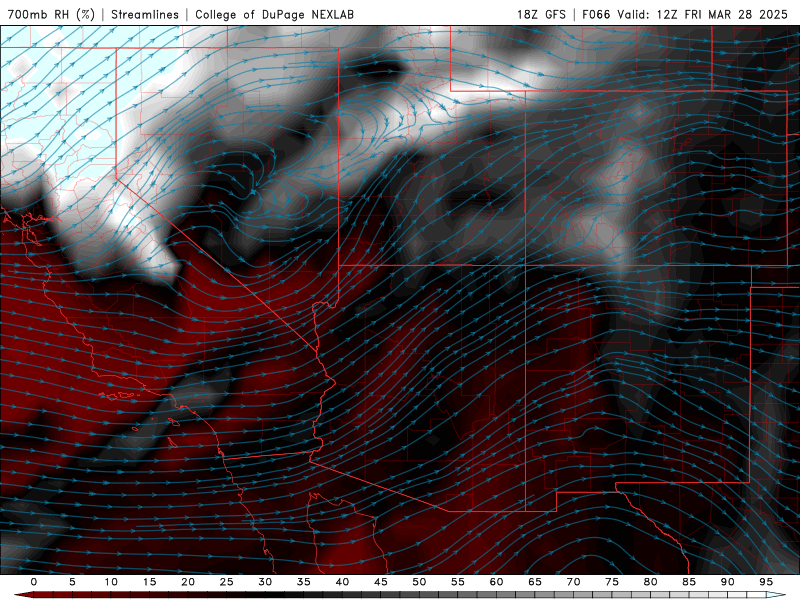800x600 pixels.
Task: Click the "Streamlines" label in the header
Action: (x=145, y=14)
